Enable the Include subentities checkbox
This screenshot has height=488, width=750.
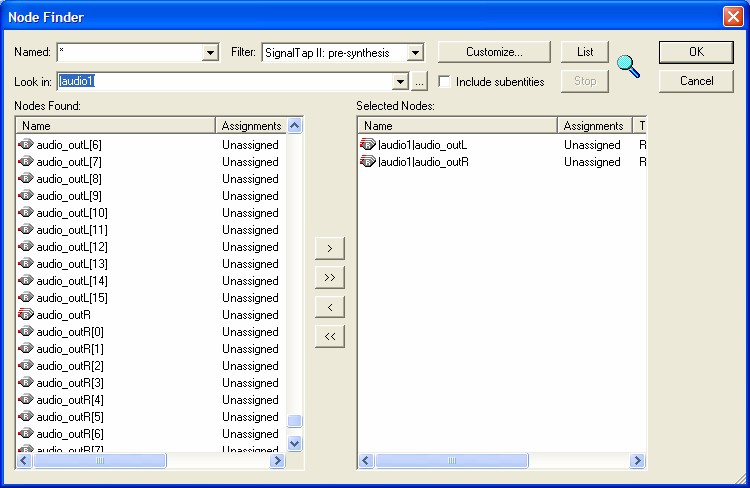pos(445,82)
